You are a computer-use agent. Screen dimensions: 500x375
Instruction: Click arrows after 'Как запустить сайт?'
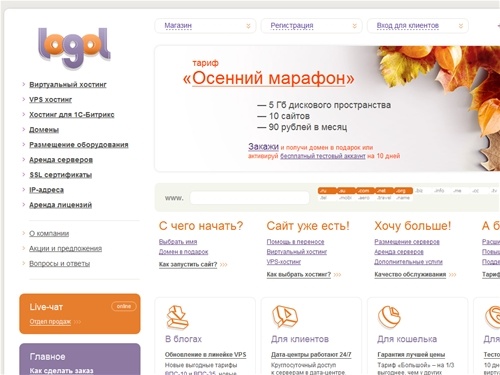(224, 265)
